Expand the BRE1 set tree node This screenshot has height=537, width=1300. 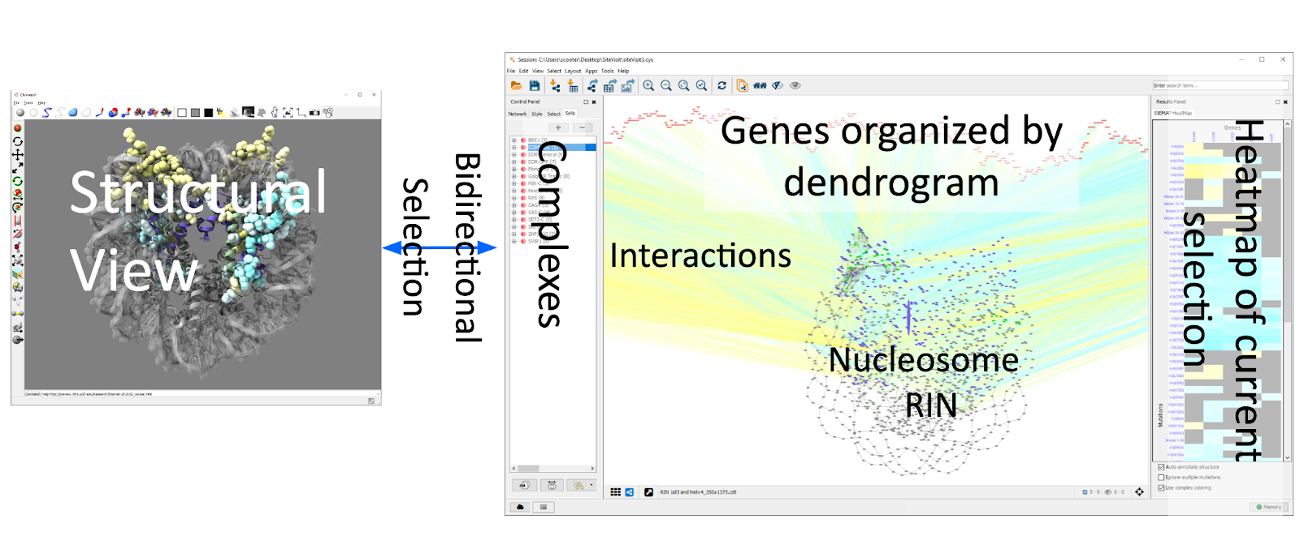[514, 140]
